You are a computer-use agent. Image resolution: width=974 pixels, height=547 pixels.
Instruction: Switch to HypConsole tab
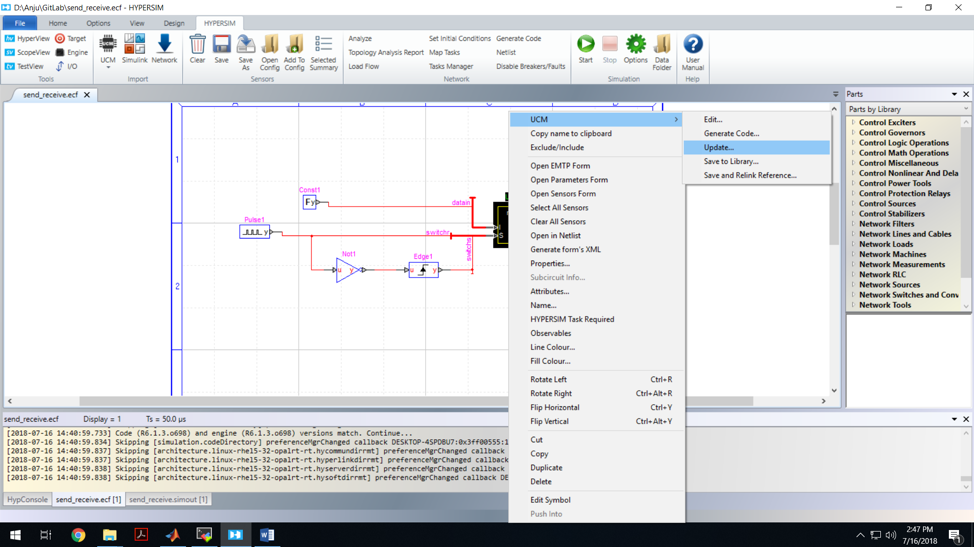pyautogui.click(x=27, y=499)
